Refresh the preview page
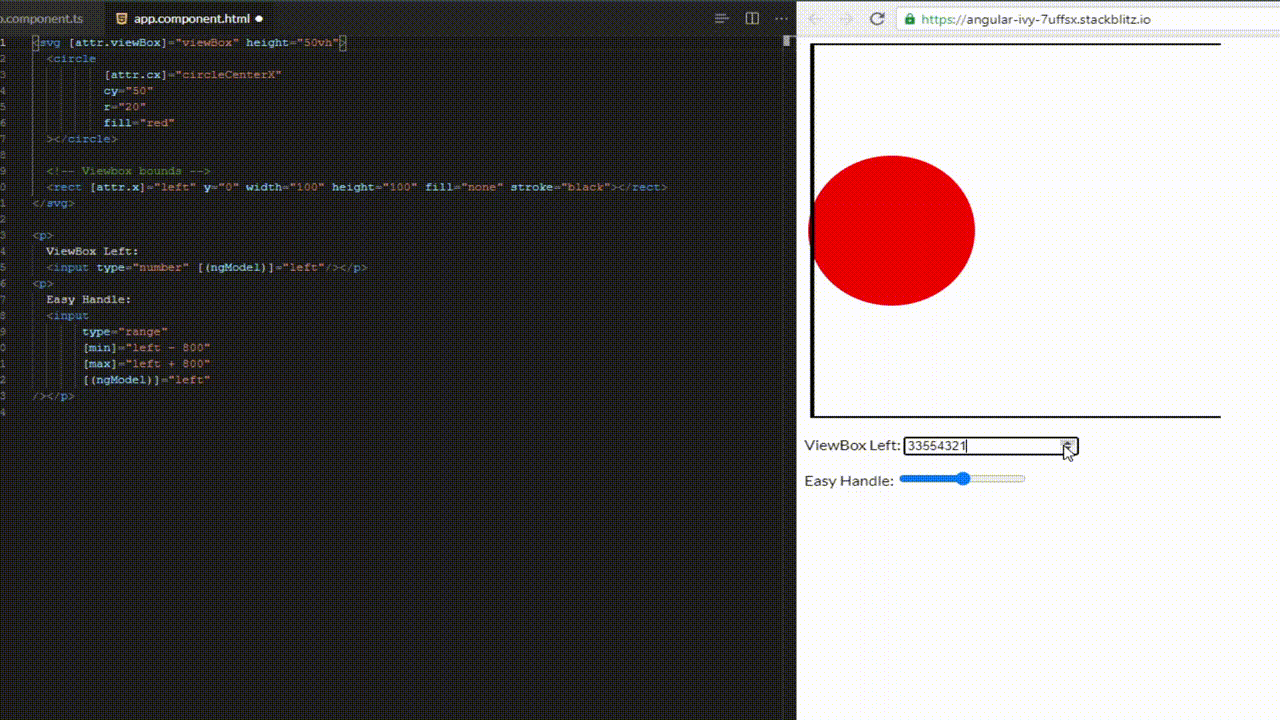The height and width of the screenshot is (720, 1280). (x=878, y=18)
